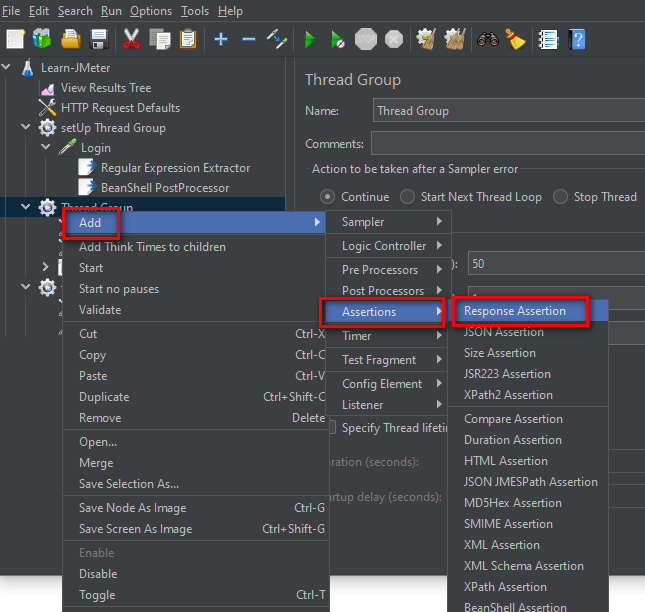Click the Collapse All minus icon
The width and height of the screenshot is (645, 612).
(249, 39)
